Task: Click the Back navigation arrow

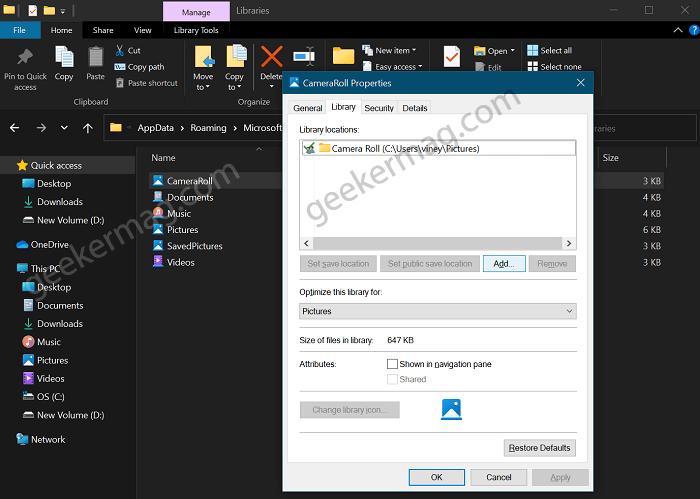Action: coord(15,128)
